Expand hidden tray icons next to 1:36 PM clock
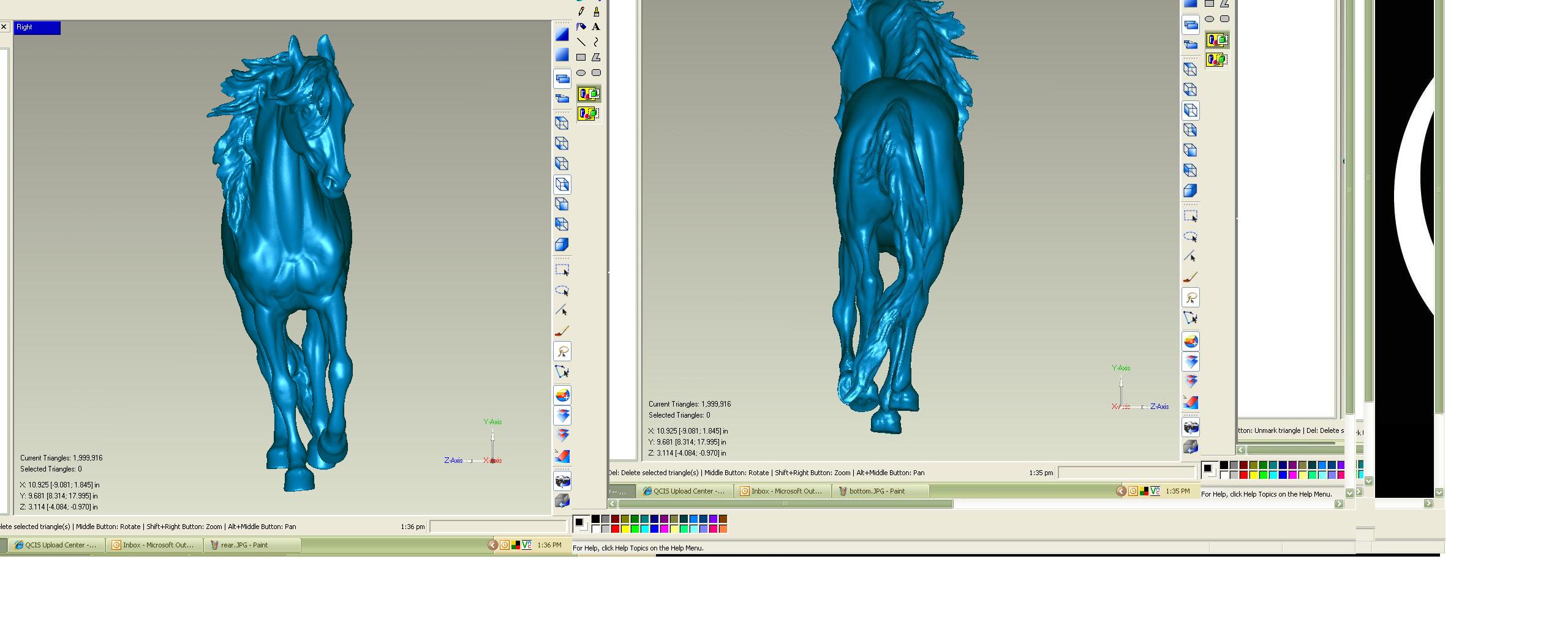The width and height of the screenshot is (1568, 627). [x=492, y=545]
